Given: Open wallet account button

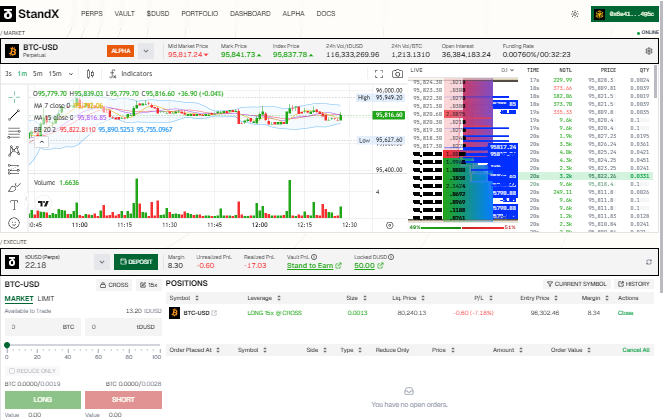Looking at the screenshot, I should [x=625, y=14].
